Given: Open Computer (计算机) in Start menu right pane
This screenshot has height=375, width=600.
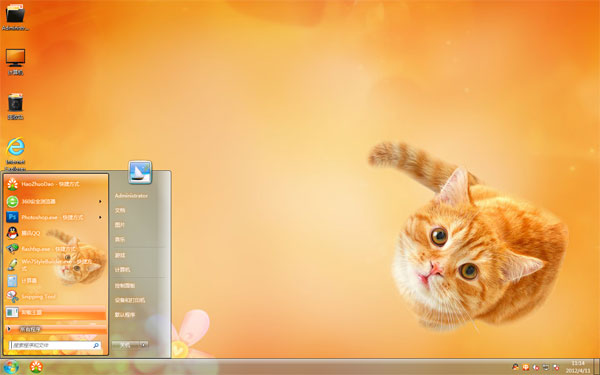Looking at the screenshot, I should tap(122, 270).
